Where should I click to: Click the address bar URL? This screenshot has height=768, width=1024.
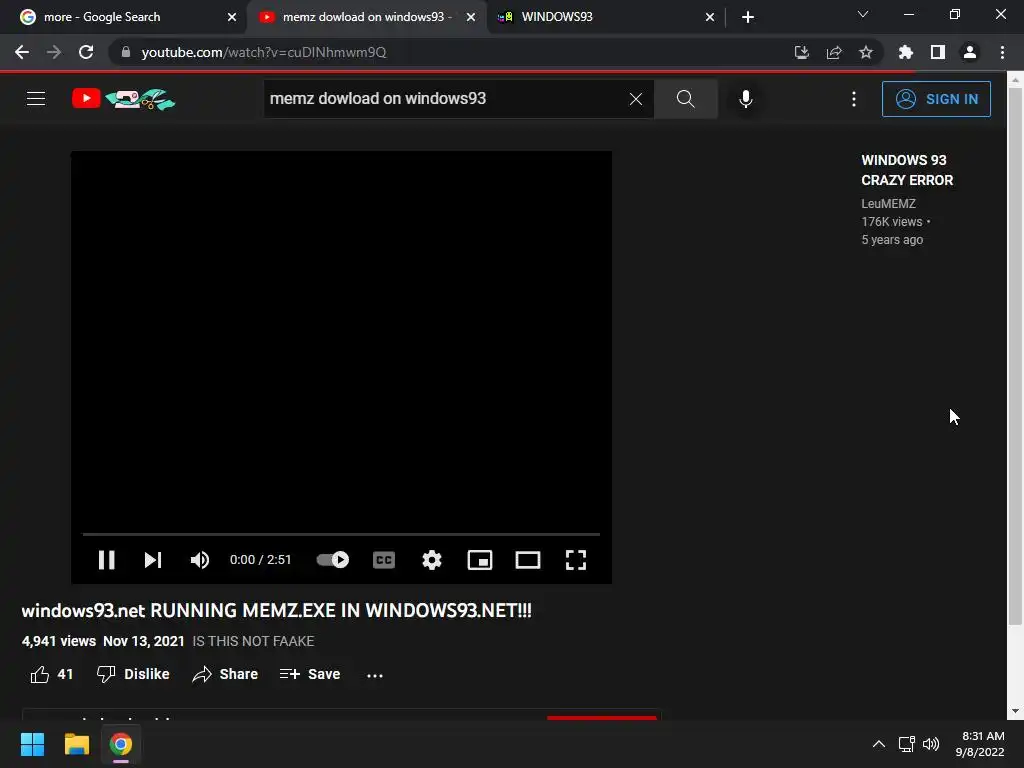[x=263, y=52]
